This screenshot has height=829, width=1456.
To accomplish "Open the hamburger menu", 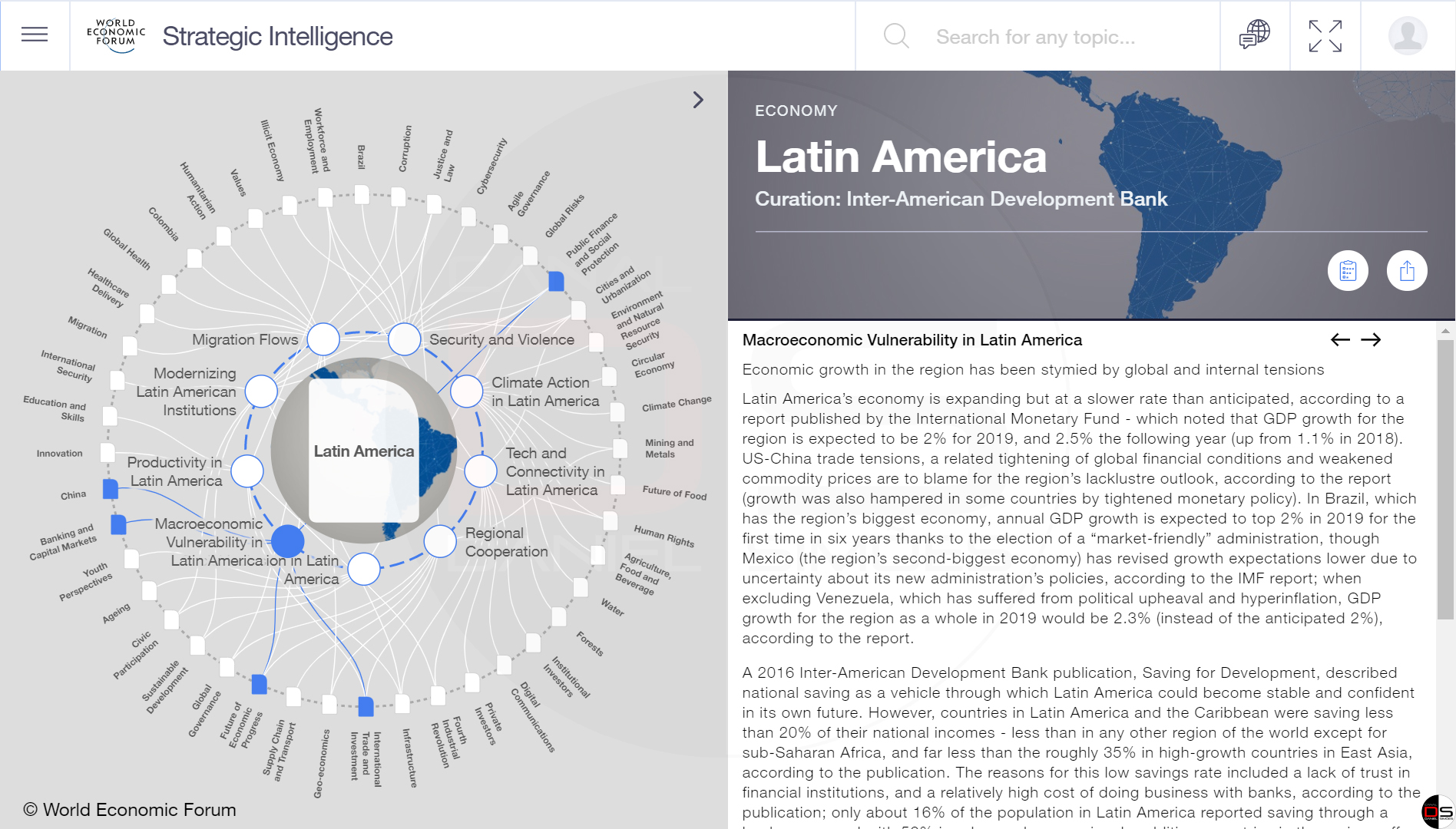I will (35, 35).
